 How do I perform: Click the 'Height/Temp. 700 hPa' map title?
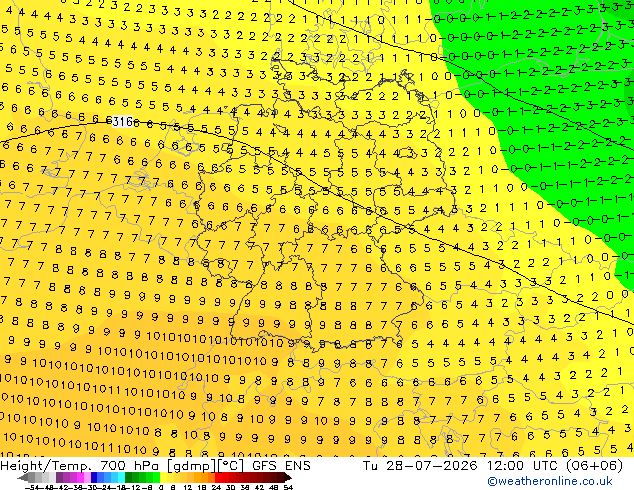click(82, 466)
